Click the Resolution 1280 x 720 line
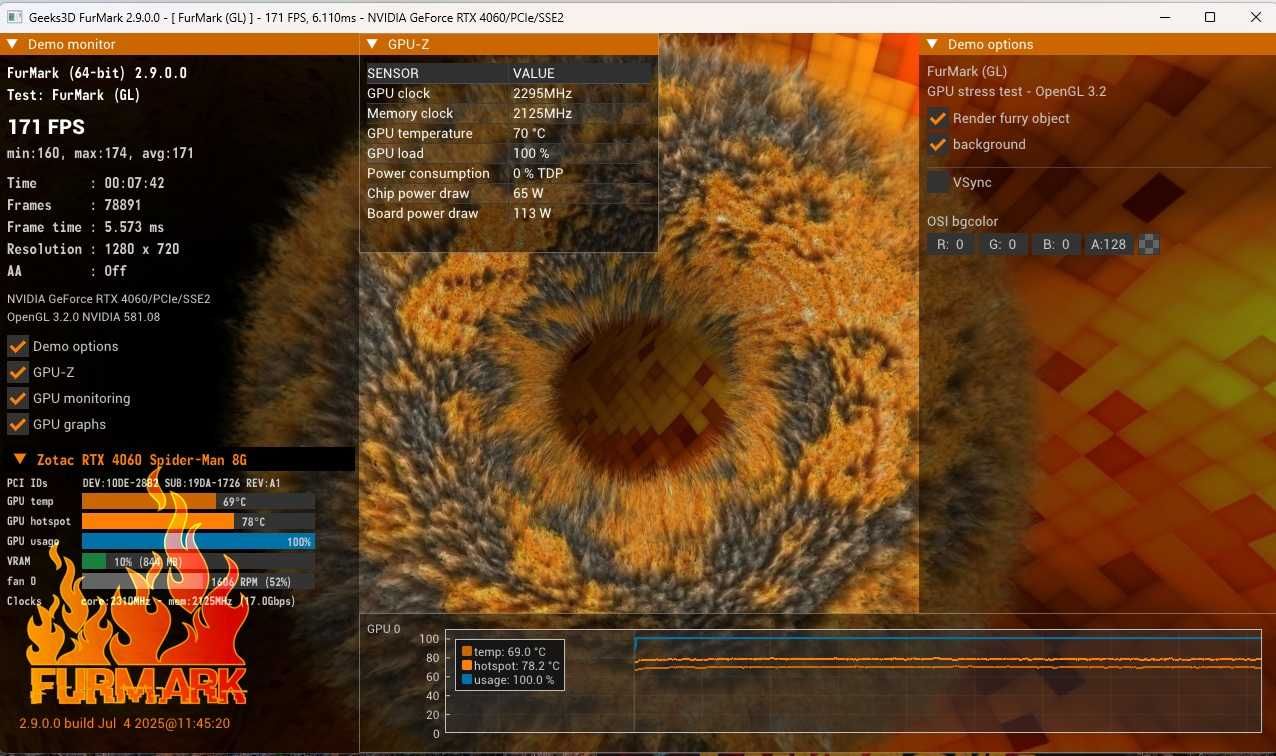Viewport: 1276px width, 756px height. (x=93, y=249)
